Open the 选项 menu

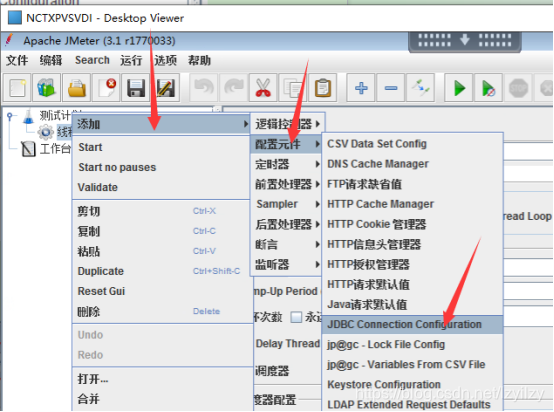pyautogui.click(x=165, y=60)
